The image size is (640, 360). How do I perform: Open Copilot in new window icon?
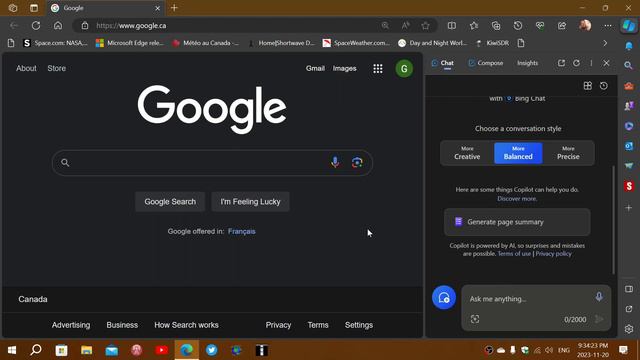(561, 63)
